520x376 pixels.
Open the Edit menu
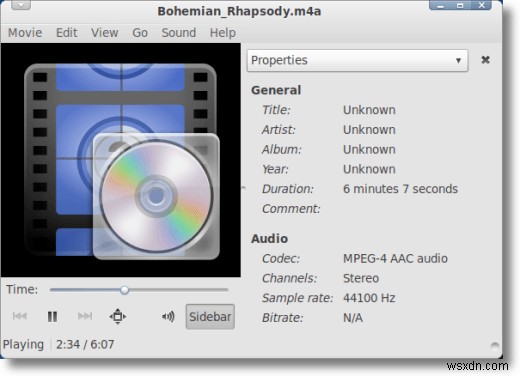coord(67,33)
